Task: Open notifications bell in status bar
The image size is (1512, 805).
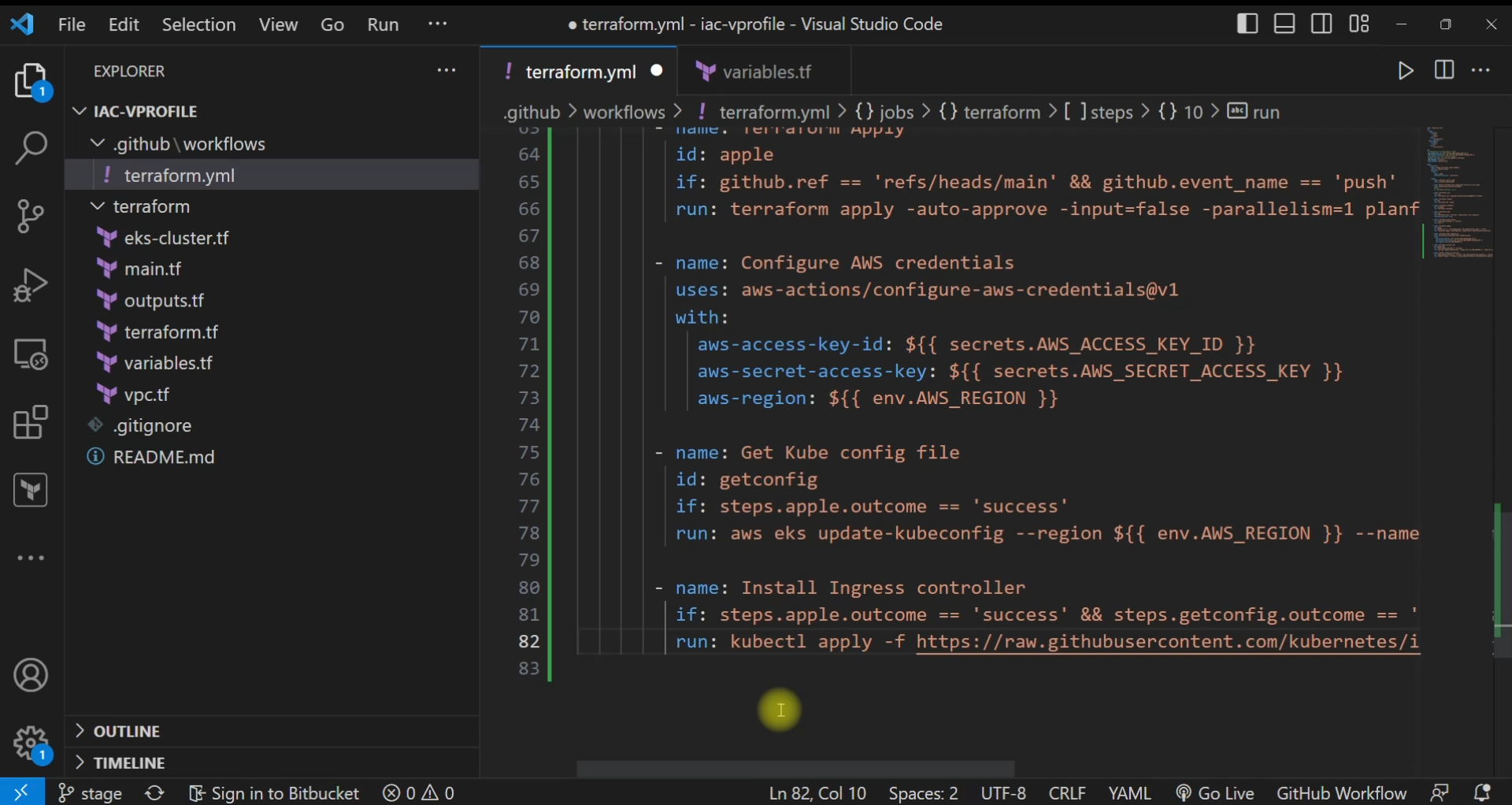Action: click(x=1484, y=792)
